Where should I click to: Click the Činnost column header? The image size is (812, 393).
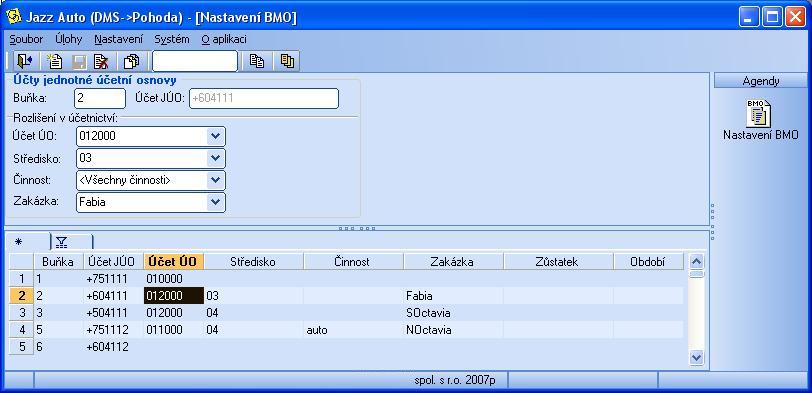[353, 262]
